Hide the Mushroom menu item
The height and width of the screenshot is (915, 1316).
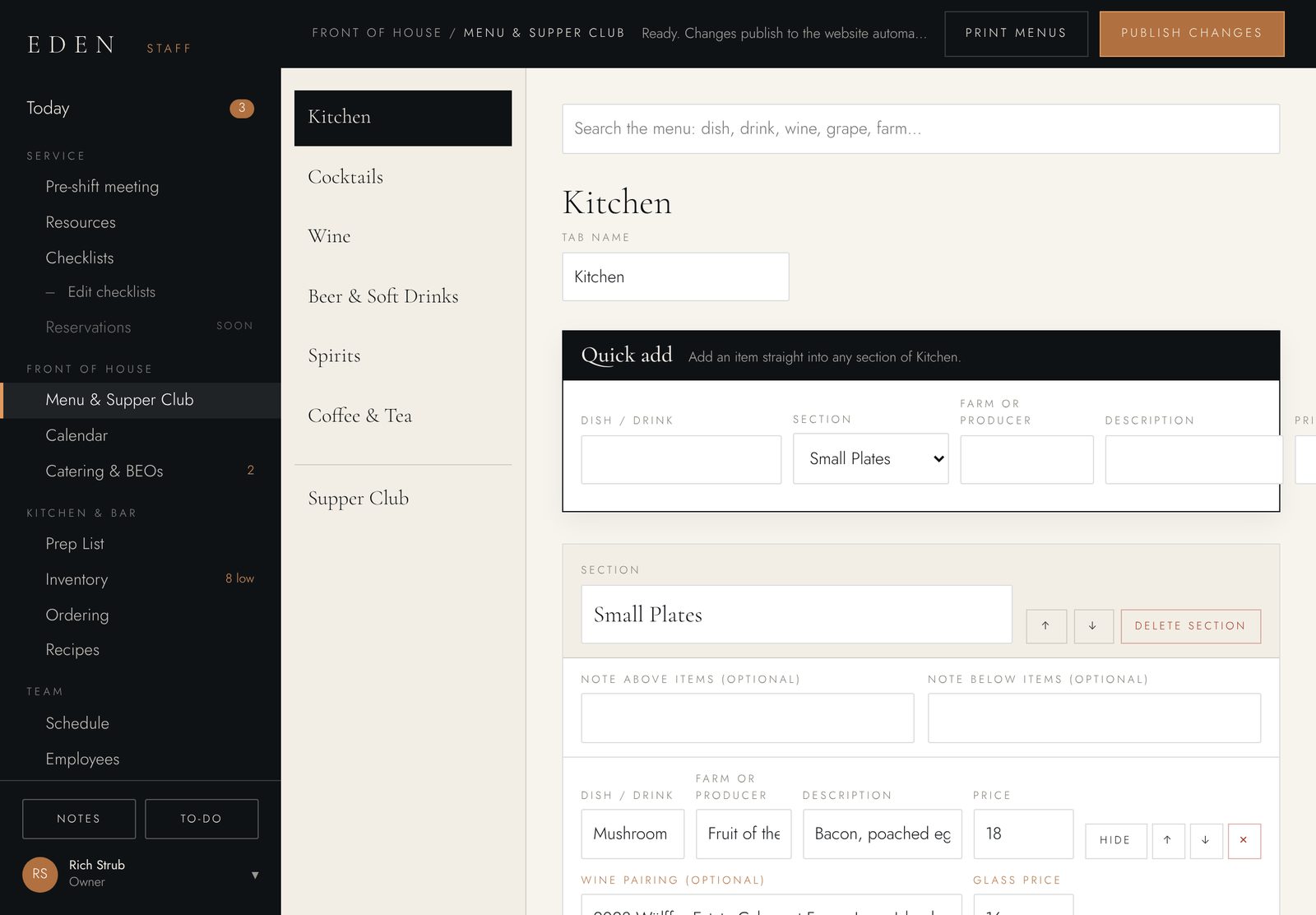click(x=1115, y=841)
